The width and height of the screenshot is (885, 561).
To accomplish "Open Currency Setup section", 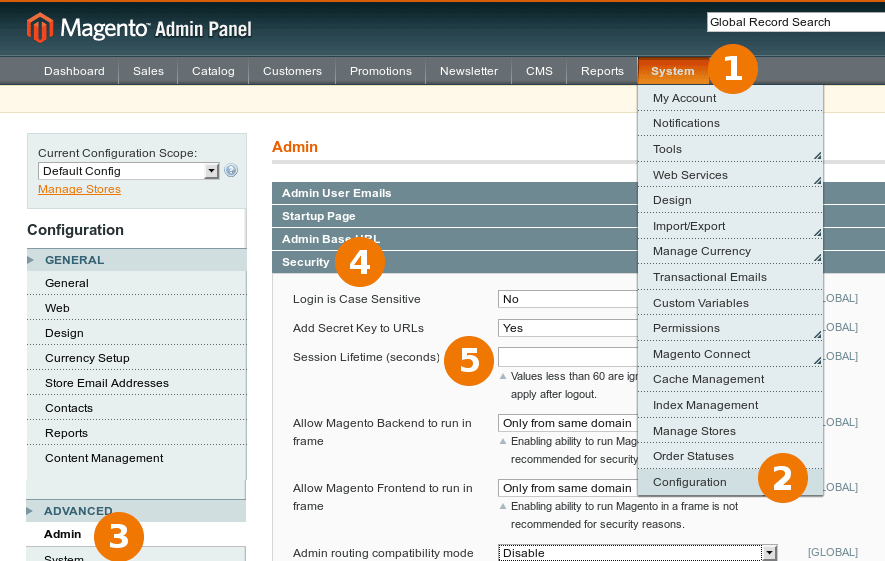I will pyautogui.click(x=136, y=358).
